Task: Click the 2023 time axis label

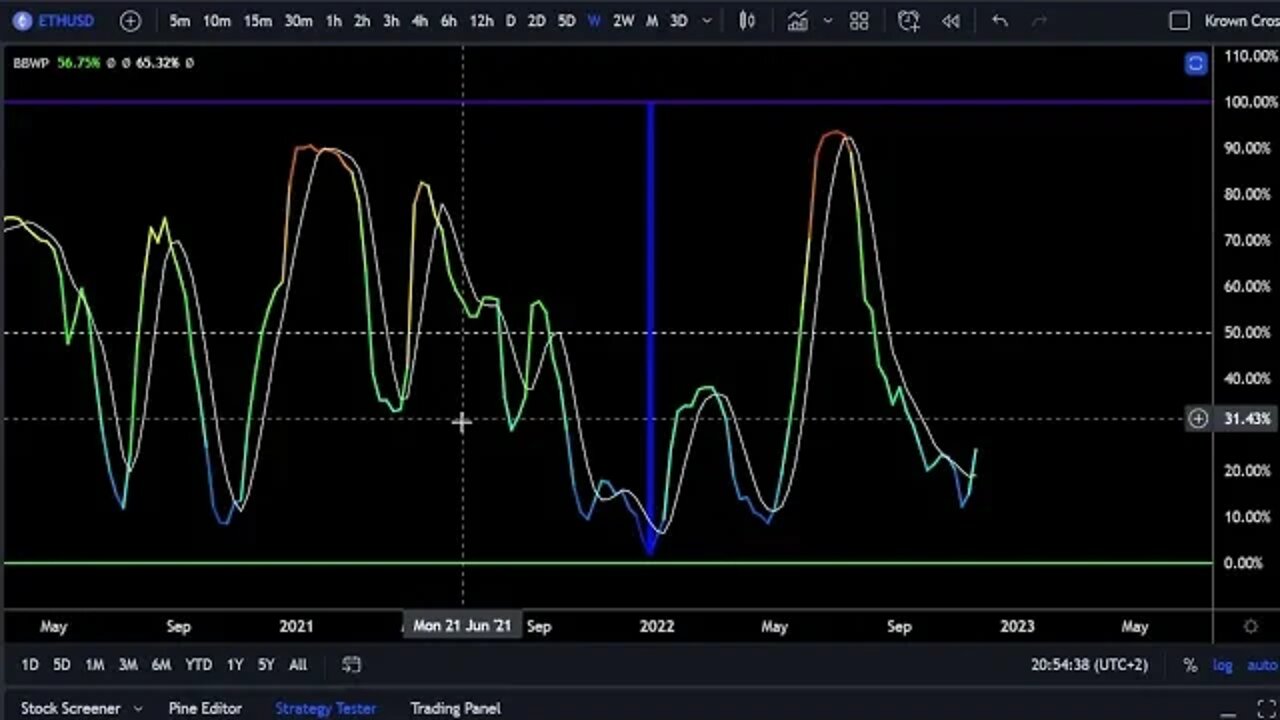Action: (1017, 626)
